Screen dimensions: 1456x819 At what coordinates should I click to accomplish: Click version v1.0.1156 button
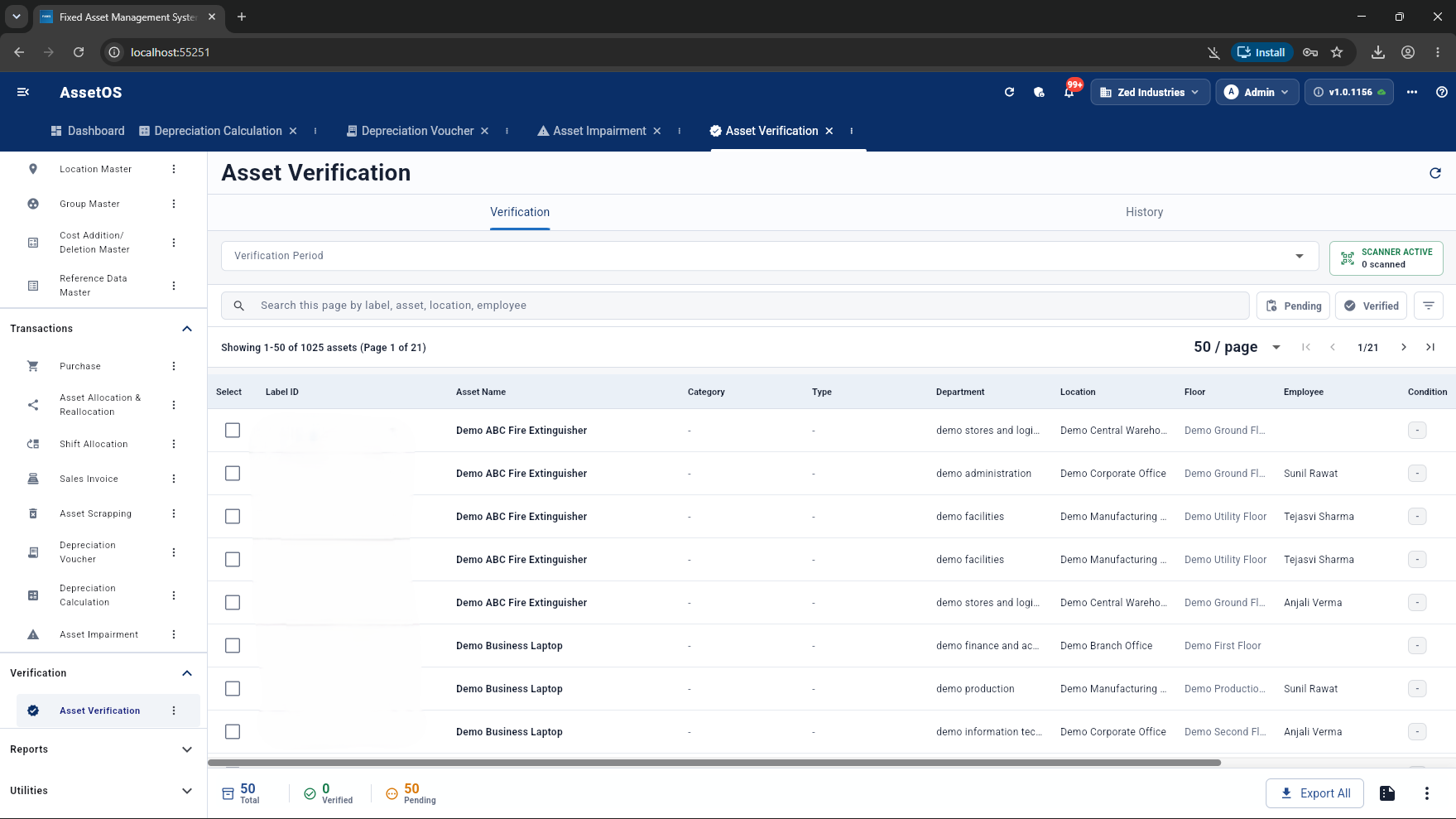[1349, 92]
